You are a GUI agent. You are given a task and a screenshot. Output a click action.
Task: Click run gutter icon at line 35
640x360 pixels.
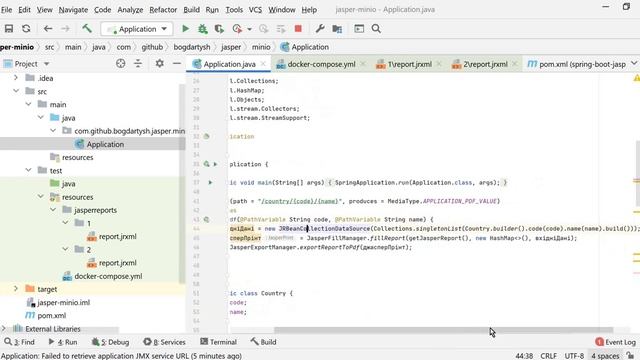click(x=215, y=164)
